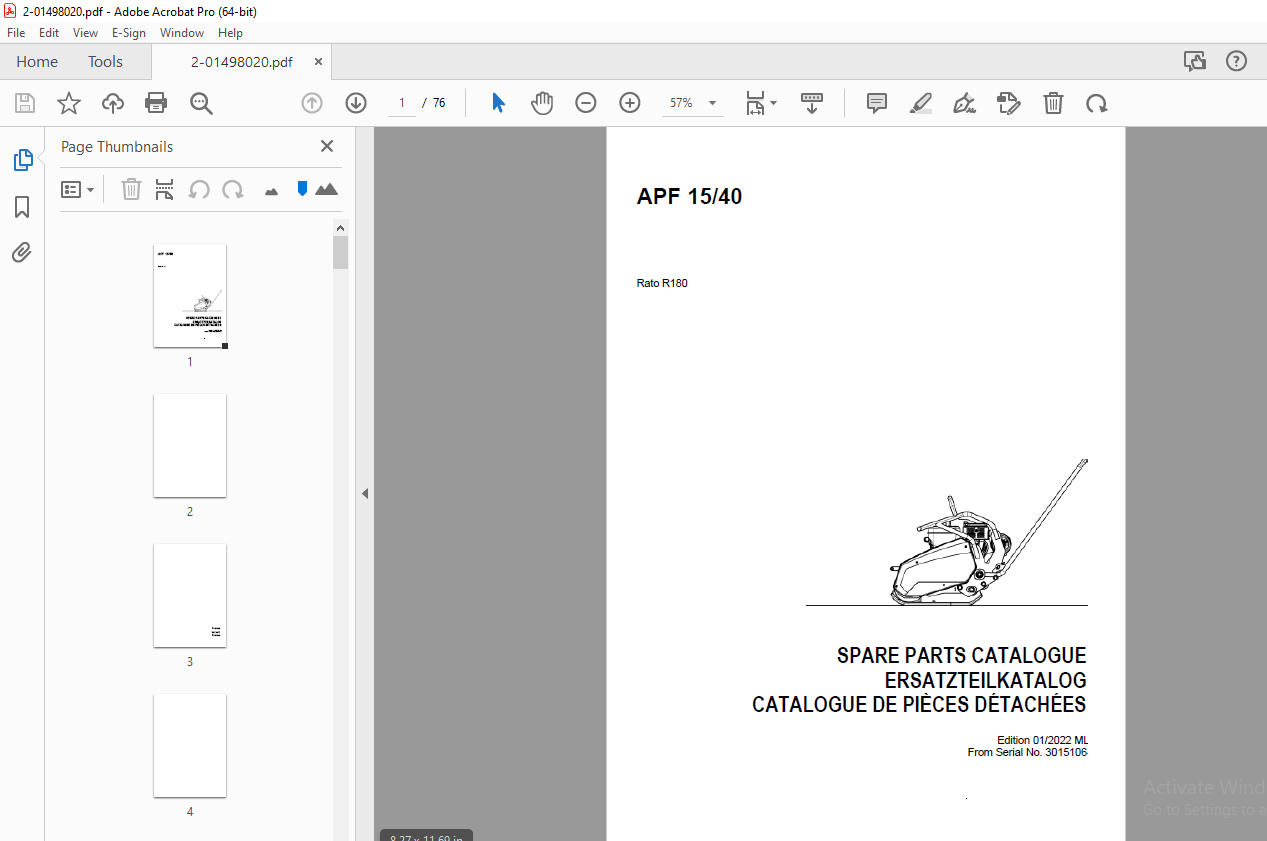The width and height of the screenshot is (1267, 841).
Task: Close the 2-01498020.pdf tab
Action: (319, 62)
